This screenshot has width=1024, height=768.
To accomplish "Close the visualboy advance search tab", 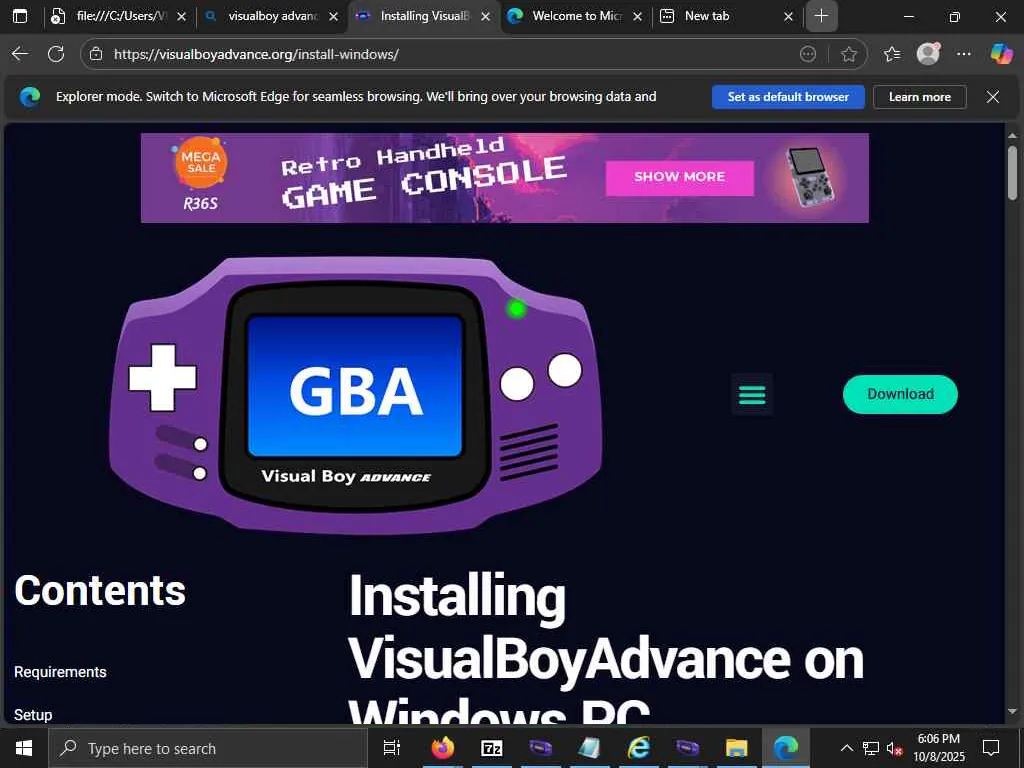I will tap(333, 17).
